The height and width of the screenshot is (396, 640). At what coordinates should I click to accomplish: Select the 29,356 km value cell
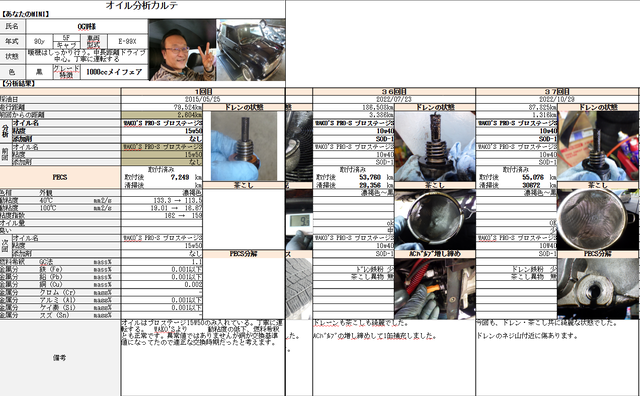(x=370, y=185)
